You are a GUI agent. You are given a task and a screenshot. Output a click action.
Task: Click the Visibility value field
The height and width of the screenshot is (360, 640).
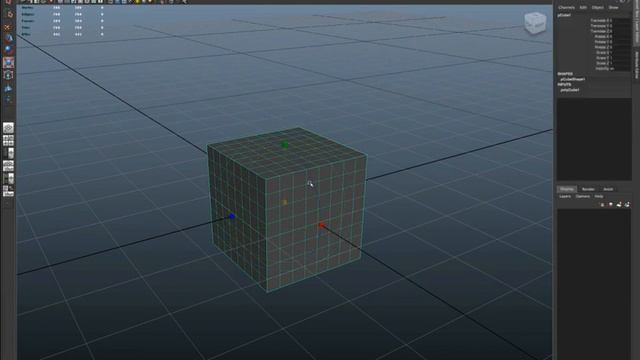click(621, 69)
